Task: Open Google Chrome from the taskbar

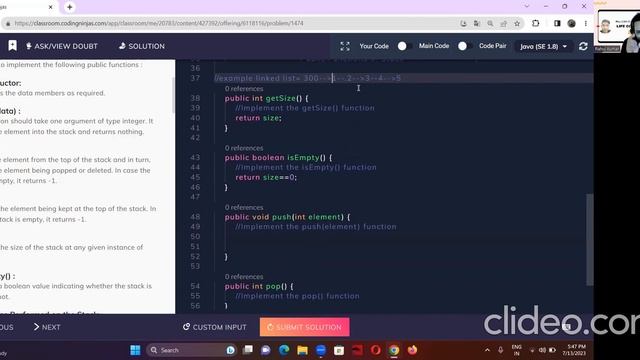Action: (394, 350)
